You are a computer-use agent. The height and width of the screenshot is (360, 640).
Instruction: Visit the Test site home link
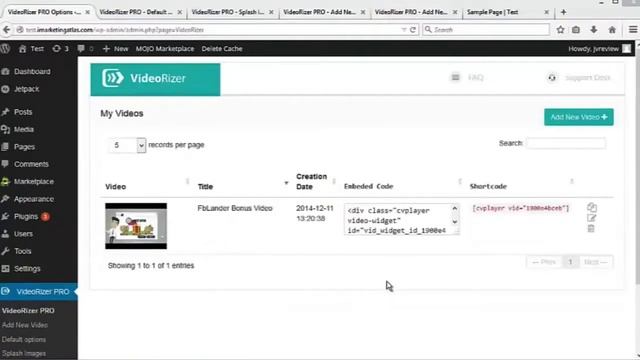(x=31, y=49)
